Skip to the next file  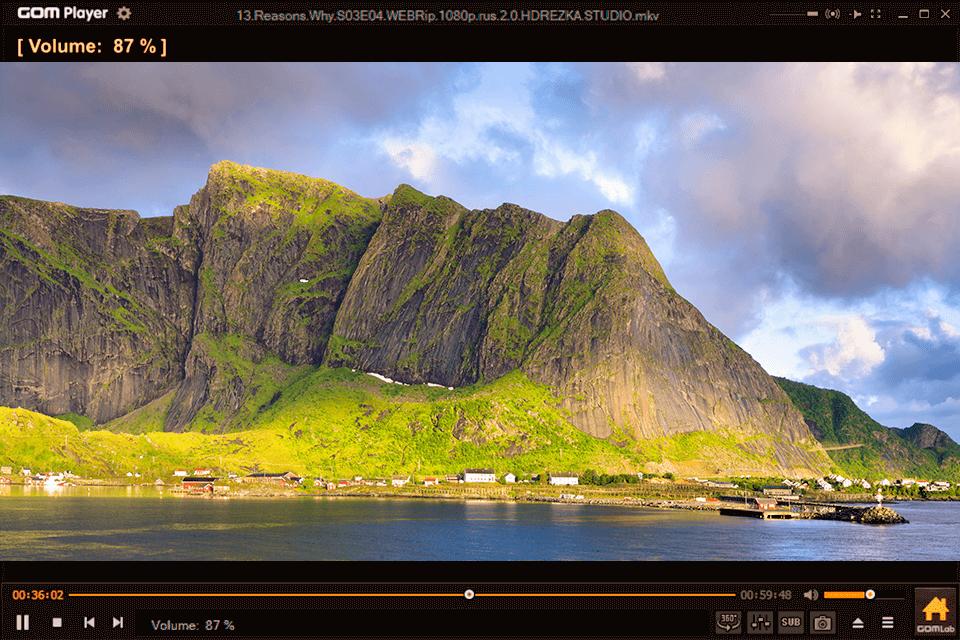118,622
